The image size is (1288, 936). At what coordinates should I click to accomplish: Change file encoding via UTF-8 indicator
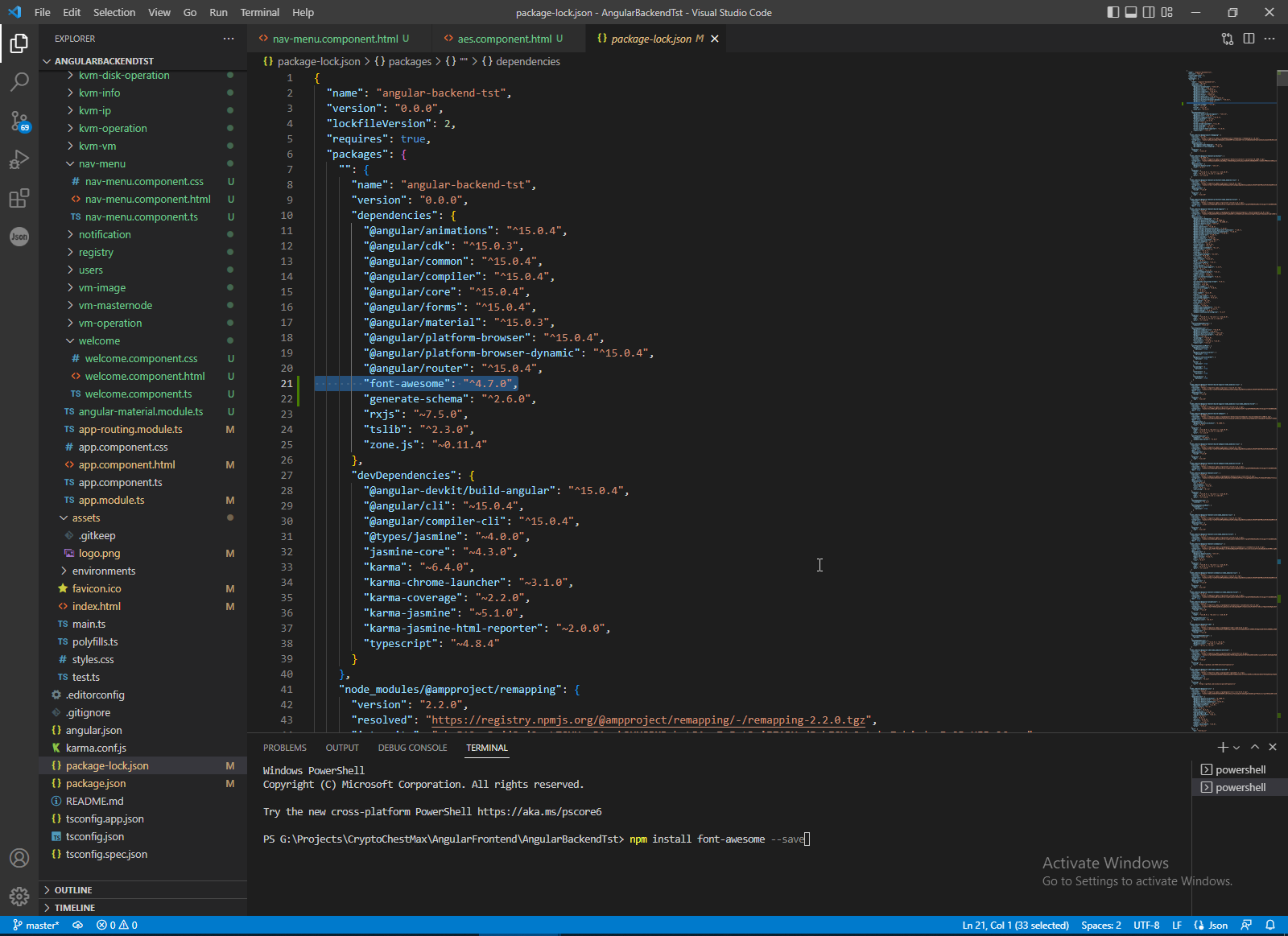[1146, 926]
